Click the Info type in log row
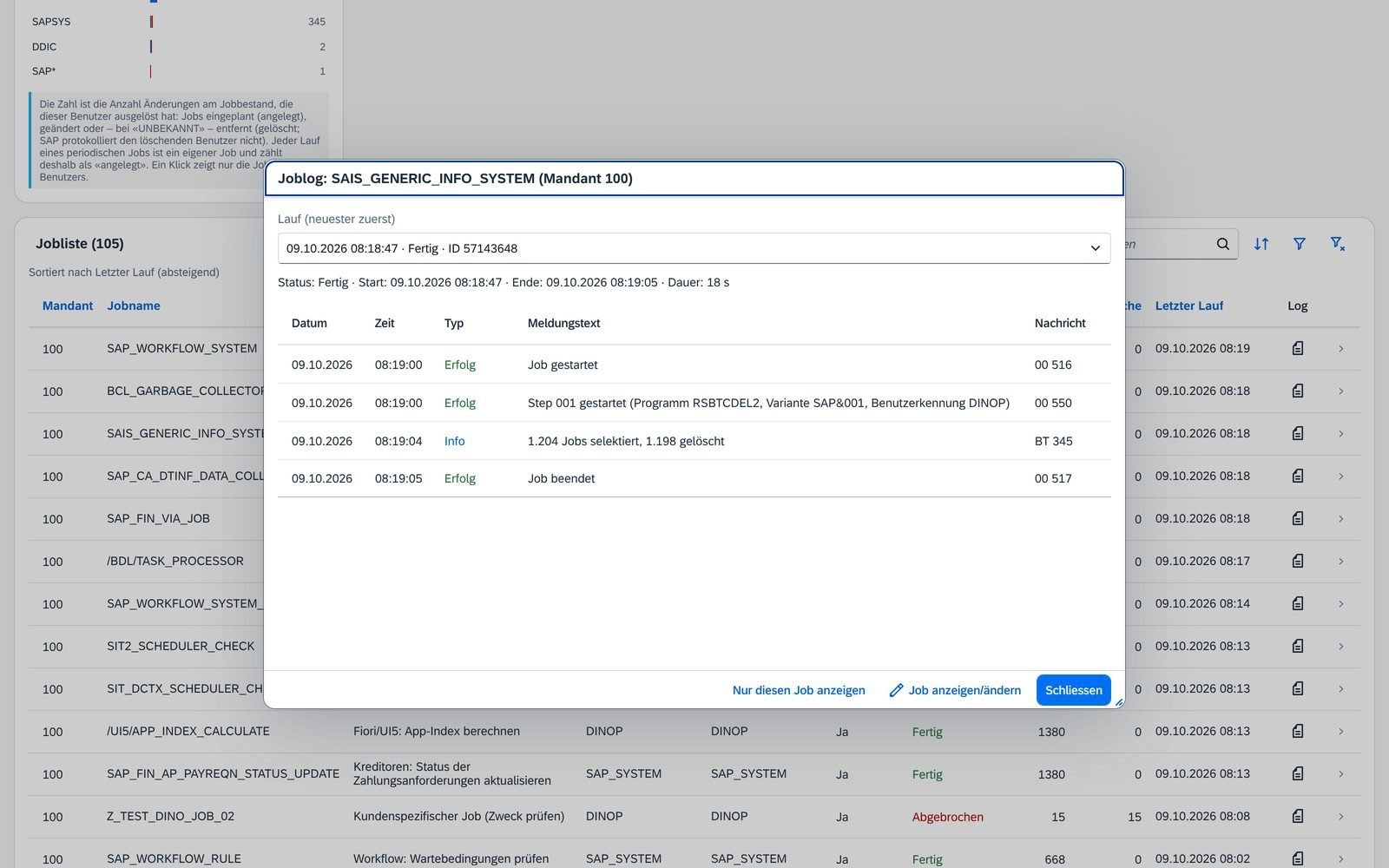 pos(455,441)
